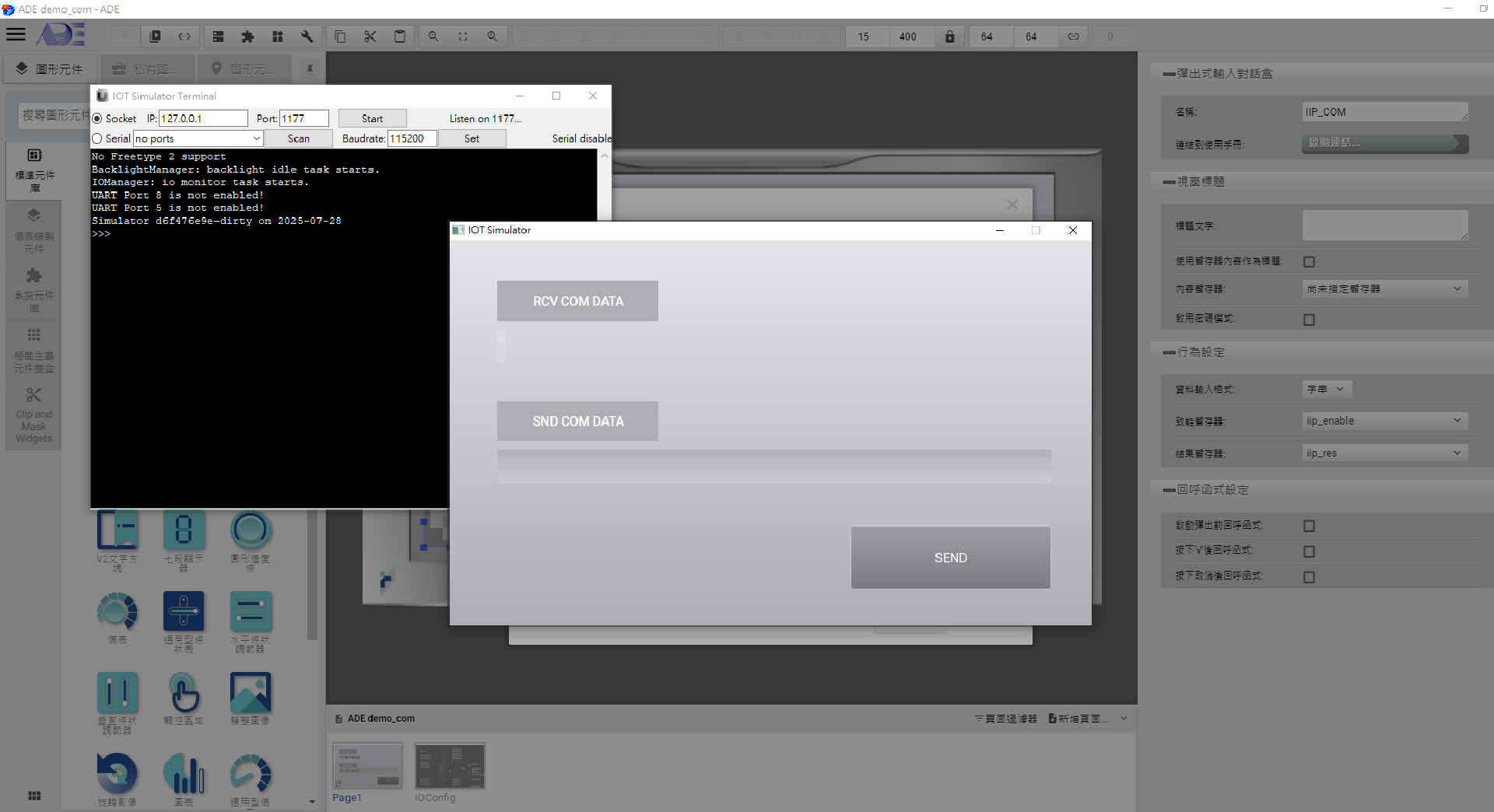This screenshot has width=1494, height=812.
Task: Click the Start button in Simulator Terminal
Action: point(372,118)
